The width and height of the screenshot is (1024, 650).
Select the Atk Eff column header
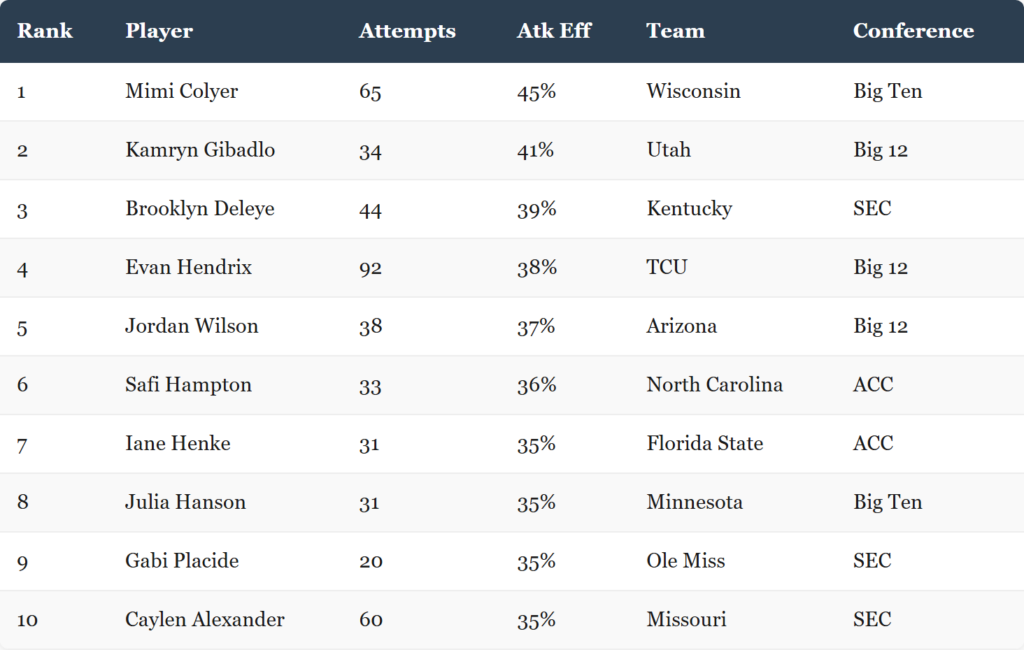[554, 31]
